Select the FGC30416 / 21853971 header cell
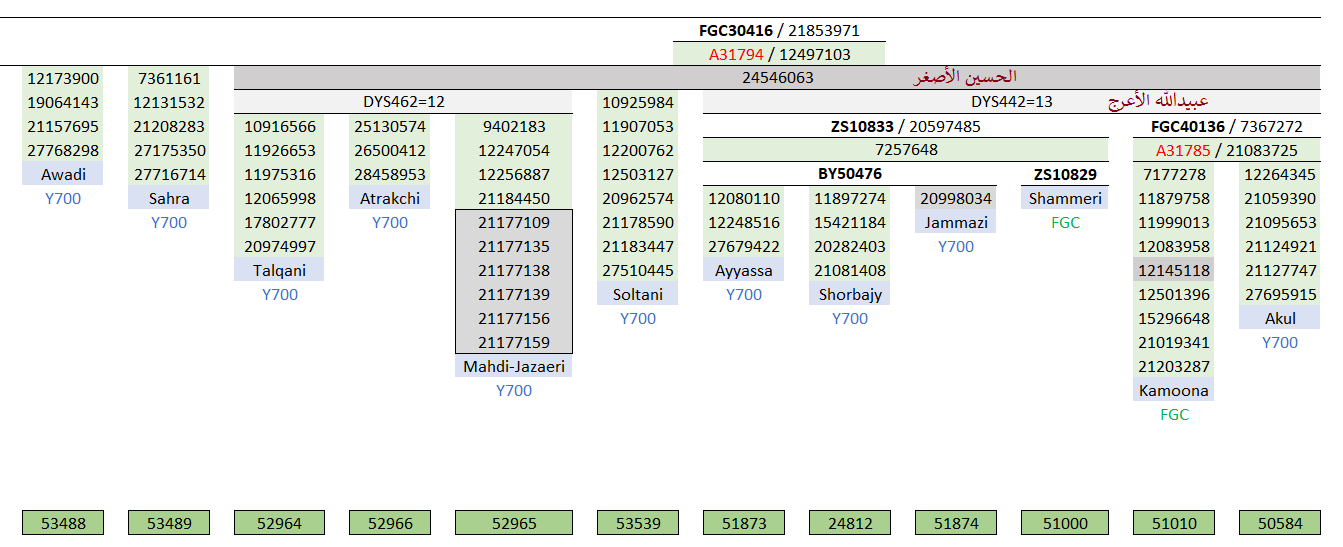 click(x=779, y=31)
